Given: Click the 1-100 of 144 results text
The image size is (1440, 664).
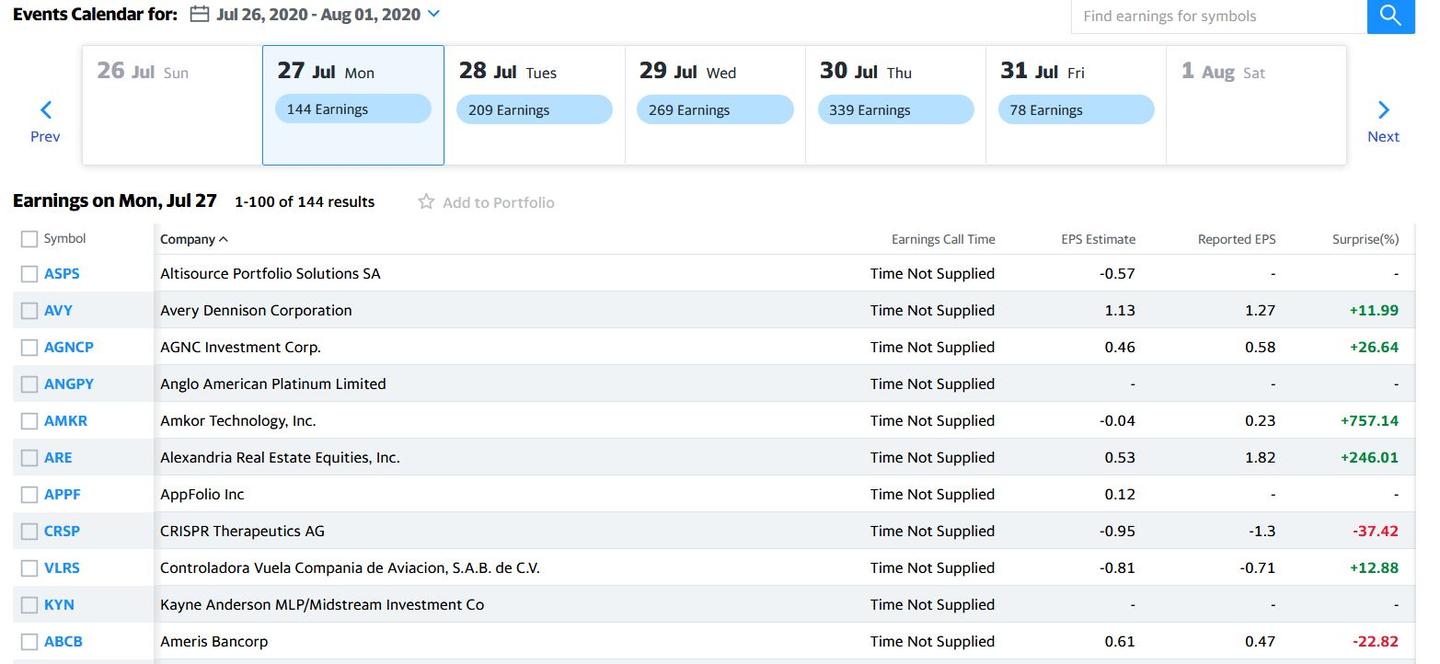Looking at the screenshot, I should (x=305, y=202).
